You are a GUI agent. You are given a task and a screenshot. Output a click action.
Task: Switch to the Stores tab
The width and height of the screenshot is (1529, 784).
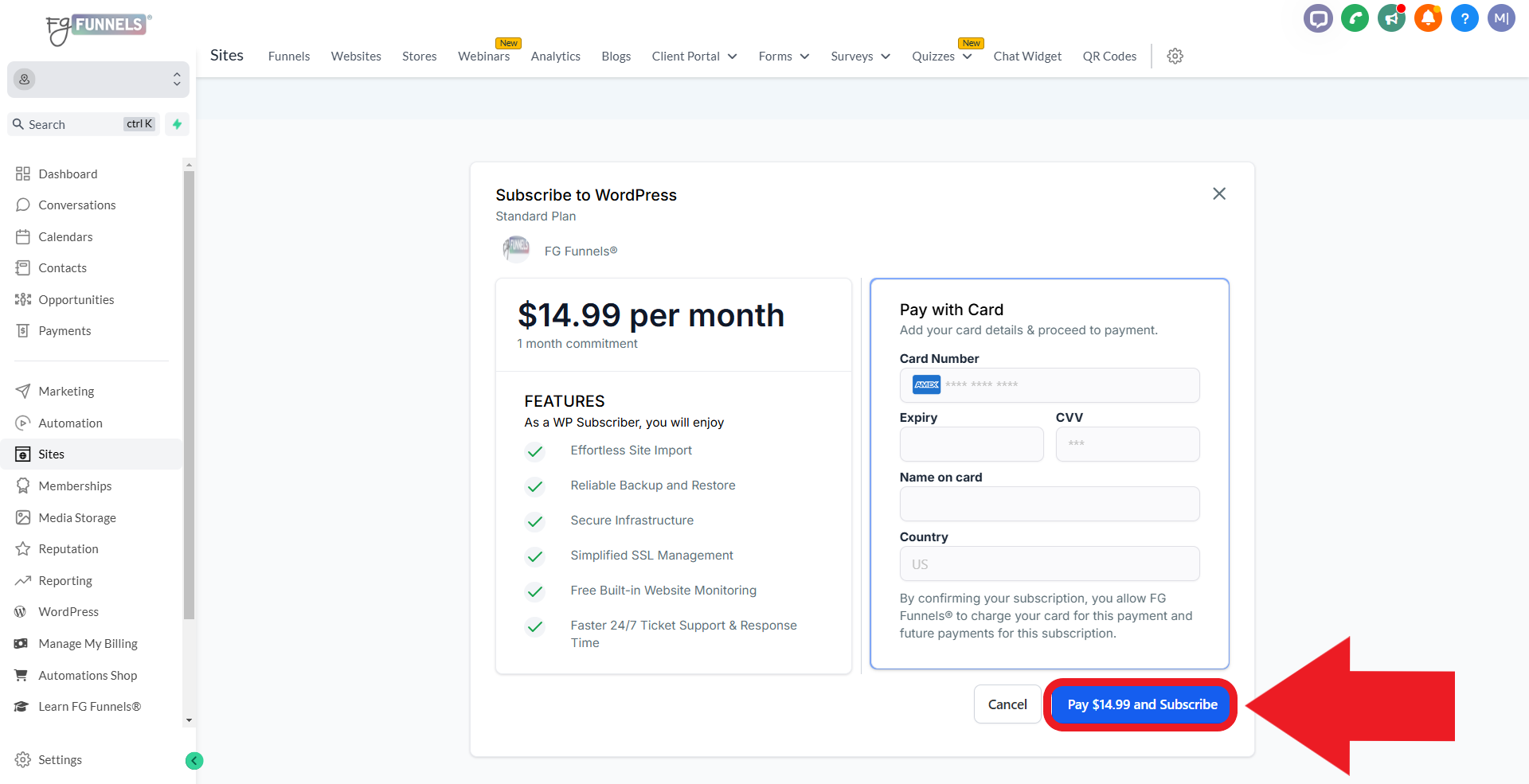(x=419, y=56)
